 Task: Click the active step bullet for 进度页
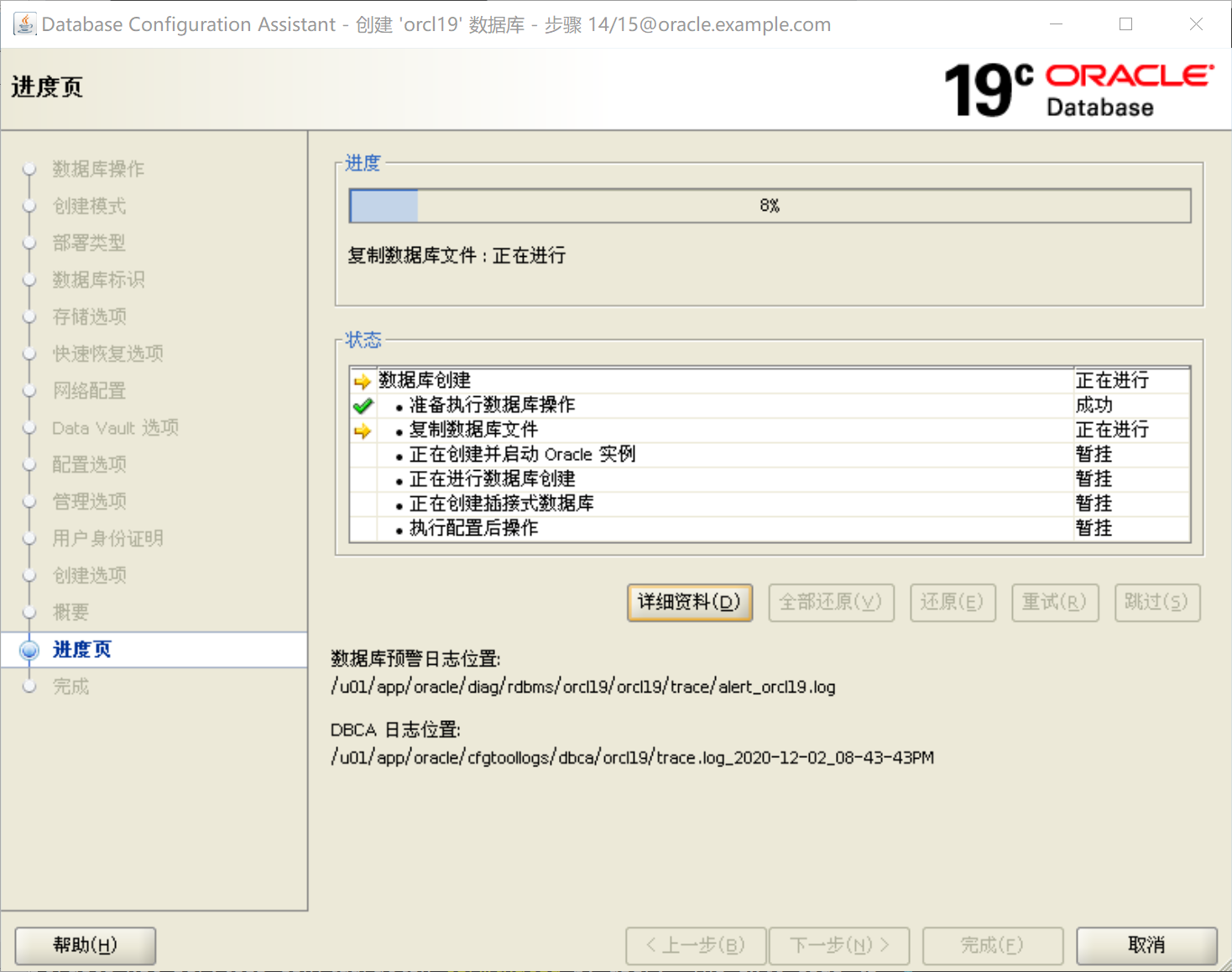tap(29, 650)
